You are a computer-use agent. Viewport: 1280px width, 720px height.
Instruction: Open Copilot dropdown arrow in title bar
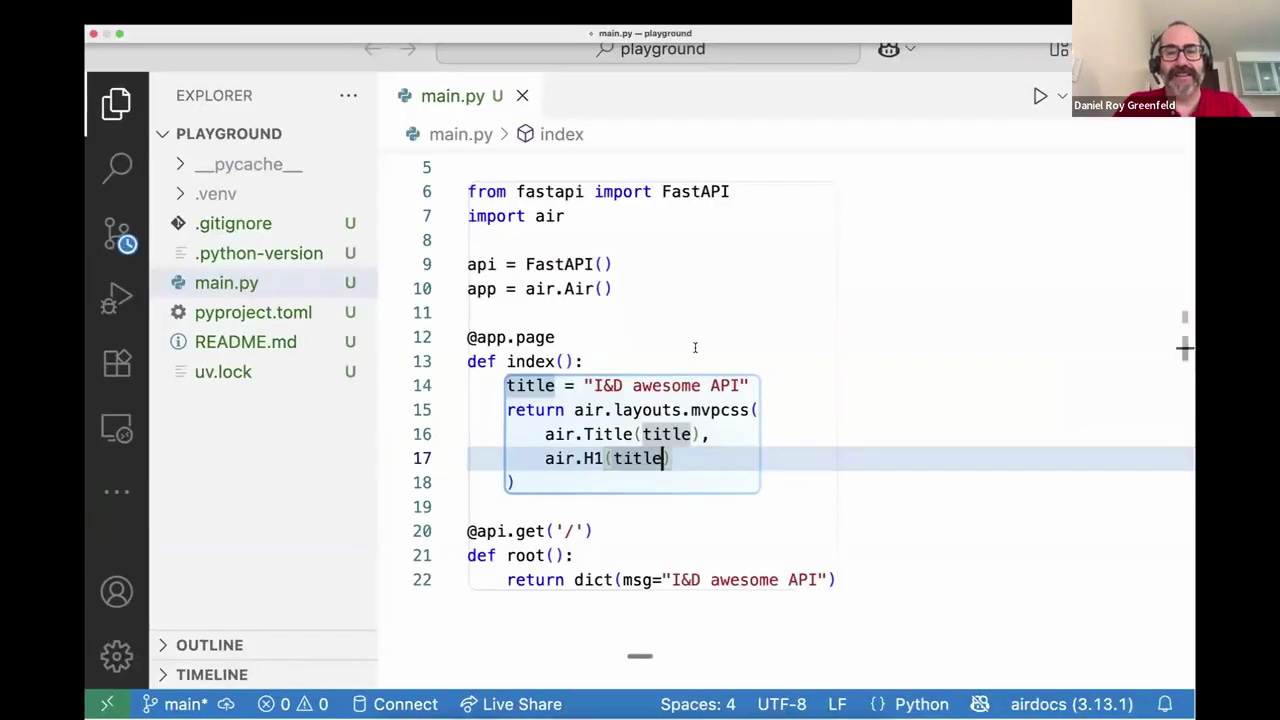910,49
